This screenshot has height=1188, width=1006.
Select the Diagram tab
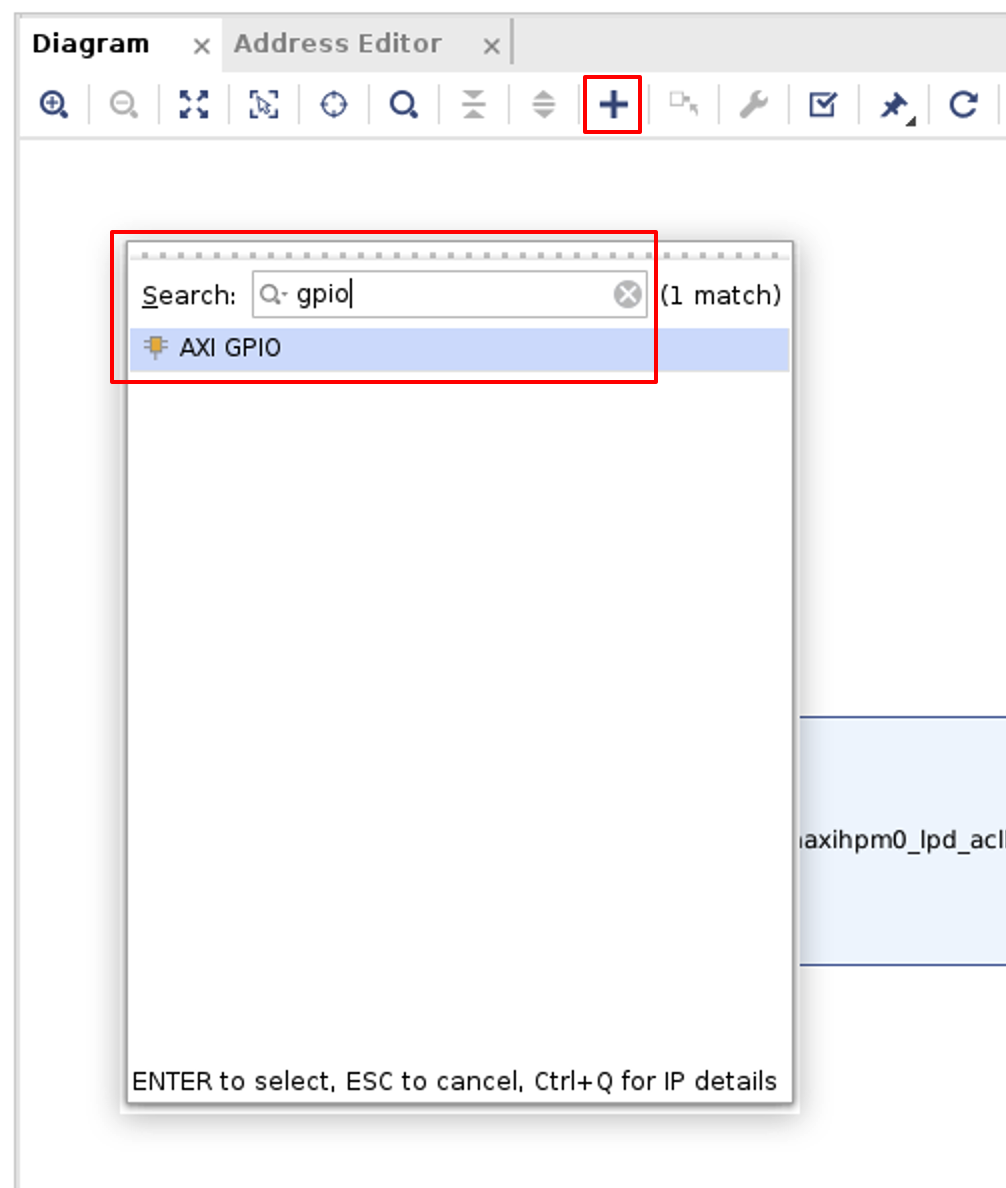pyautogui.click(x=90, y=44)
